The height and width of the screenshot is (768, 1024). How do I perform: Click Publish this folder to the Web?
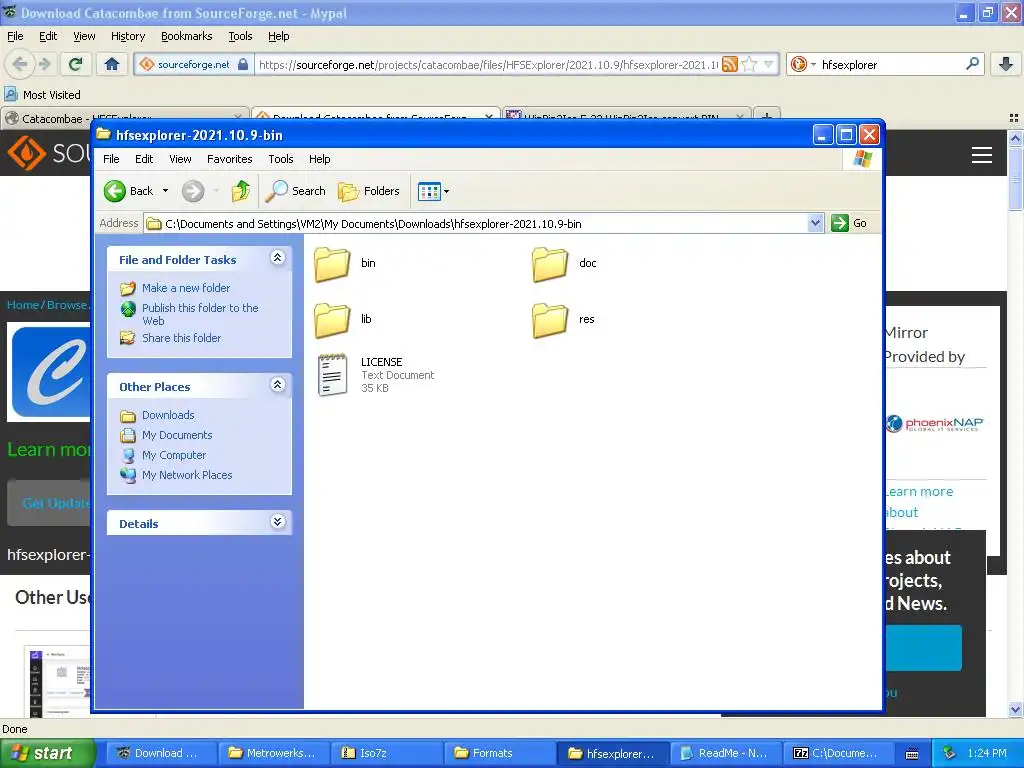coord(200,314)
